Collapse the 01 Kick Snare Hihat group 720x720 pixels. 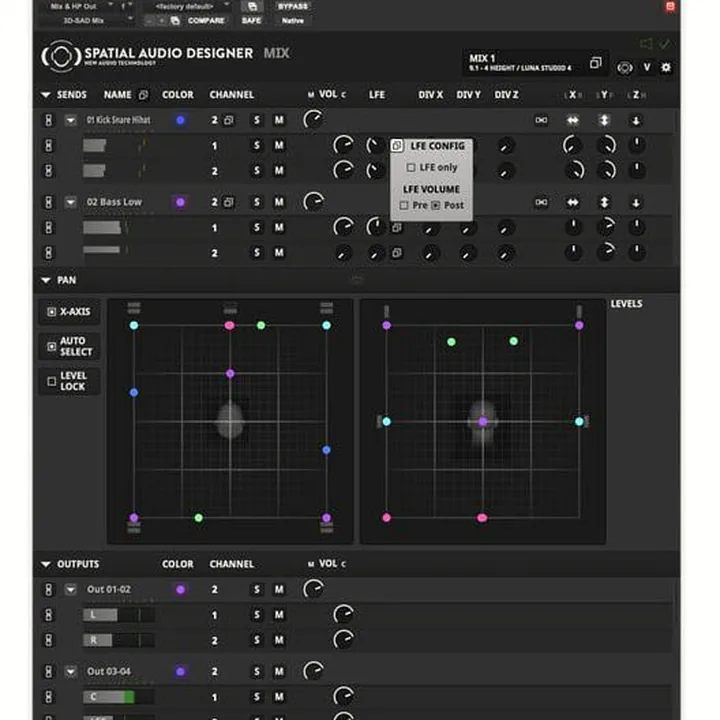click(x=70, y=120)
